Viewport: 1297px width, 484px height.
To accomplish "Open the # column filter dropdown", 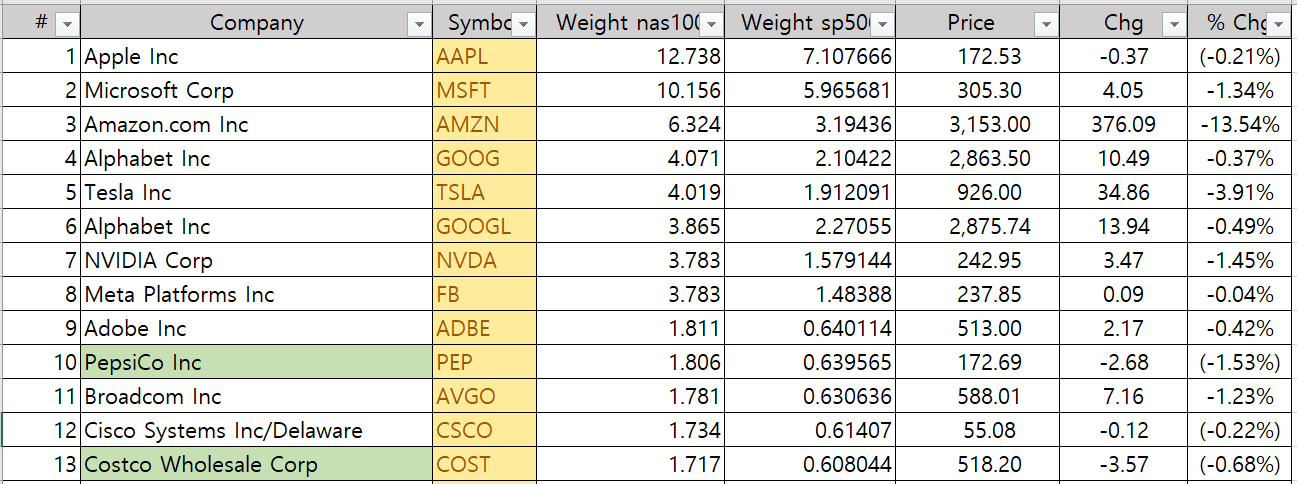I will (67, 24).
